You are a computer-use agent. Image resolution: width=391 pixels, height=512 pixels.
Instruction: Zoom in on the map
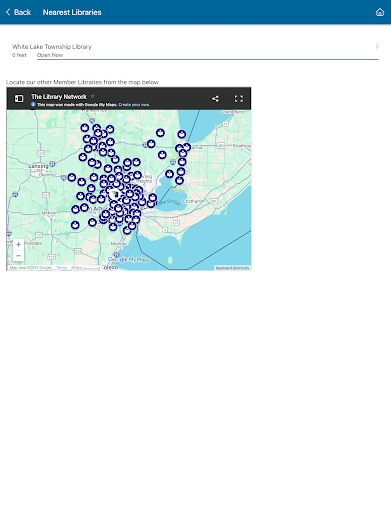pyautogui.click(x=18, y=244)
